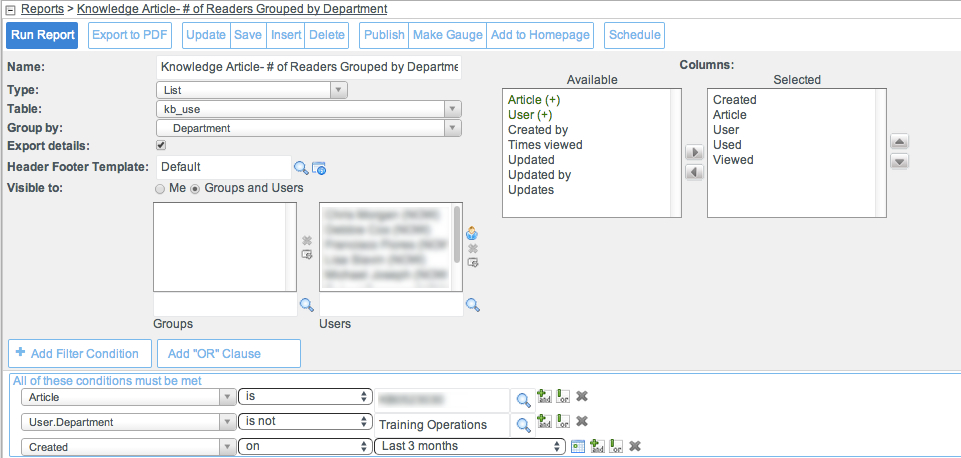This screenshot has width=961, height=458.
Task: Open Header Footer Template record preview icon
Action: coord(319,167)
